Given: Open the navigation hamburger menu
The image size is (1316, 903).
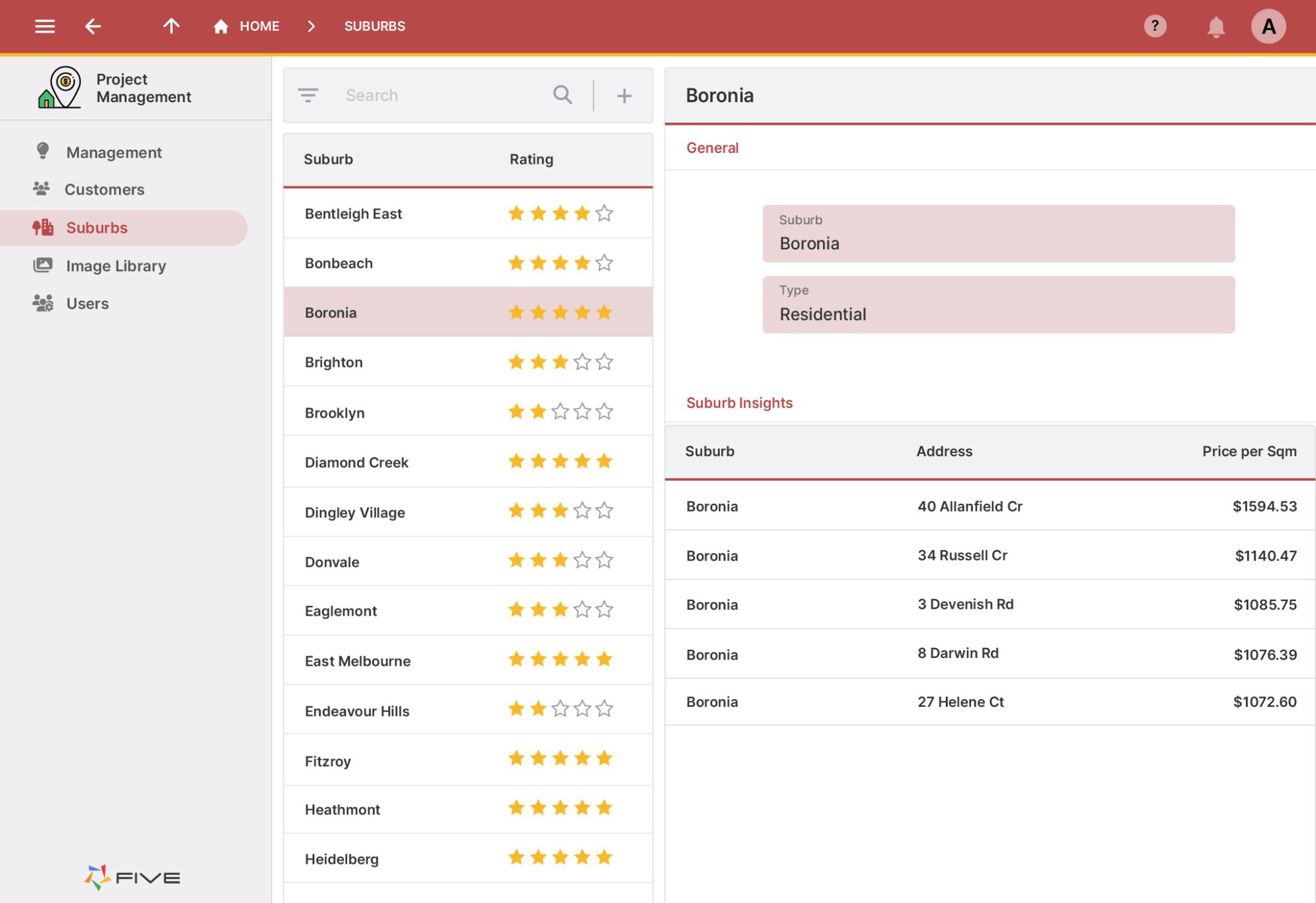Looking at the screenshot, I should (44, 26).
